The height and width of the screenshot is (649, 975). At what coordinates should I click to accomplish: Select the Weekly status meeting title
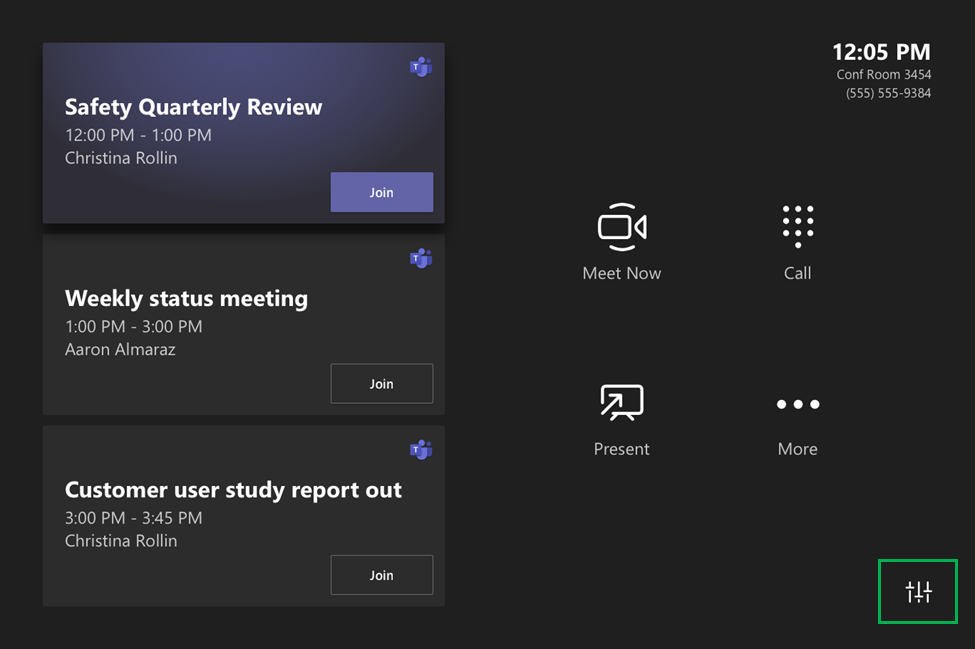(187, 298)
